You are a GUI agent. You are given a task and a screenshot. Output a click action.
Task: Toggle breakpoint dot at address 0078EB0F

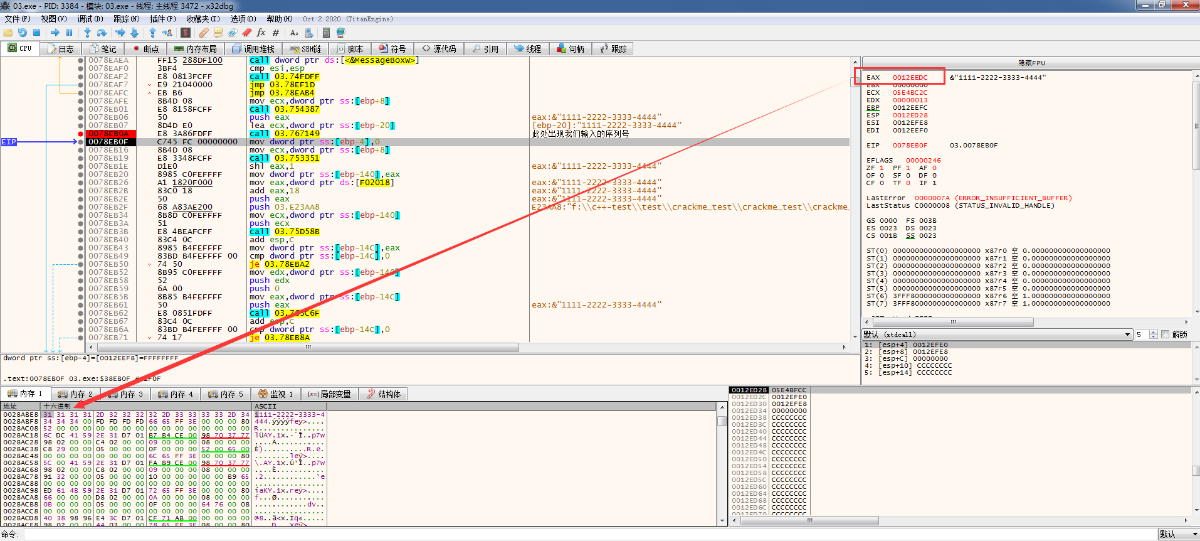pyautogui.click(x=81, y=142)
